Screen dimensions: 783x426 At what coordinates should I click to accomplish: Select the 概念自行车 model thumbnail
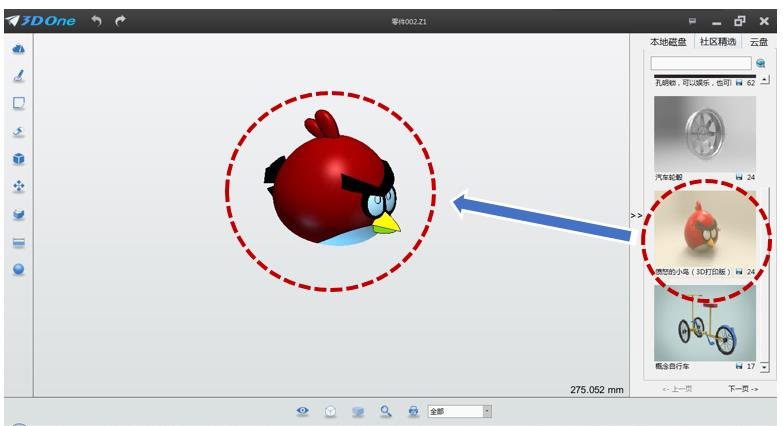click(705, 322)
